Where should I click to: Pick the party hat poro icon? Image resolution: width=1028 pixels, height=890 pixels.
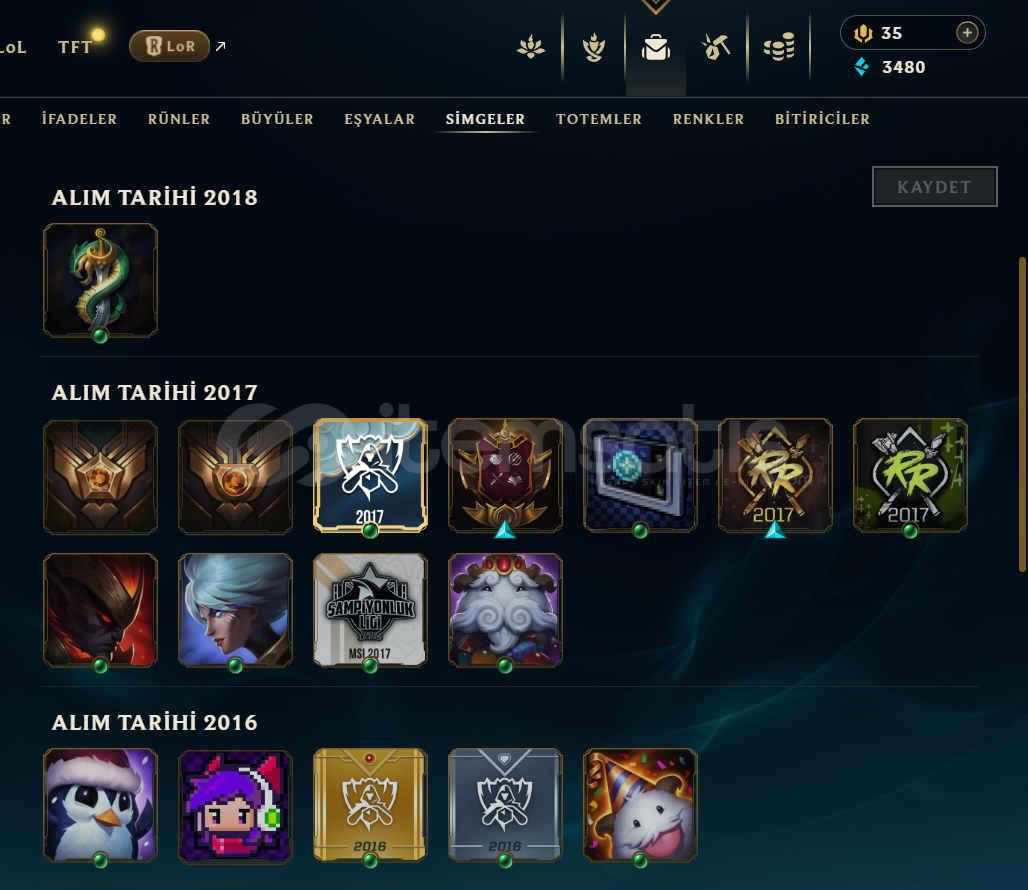[641, 805]
